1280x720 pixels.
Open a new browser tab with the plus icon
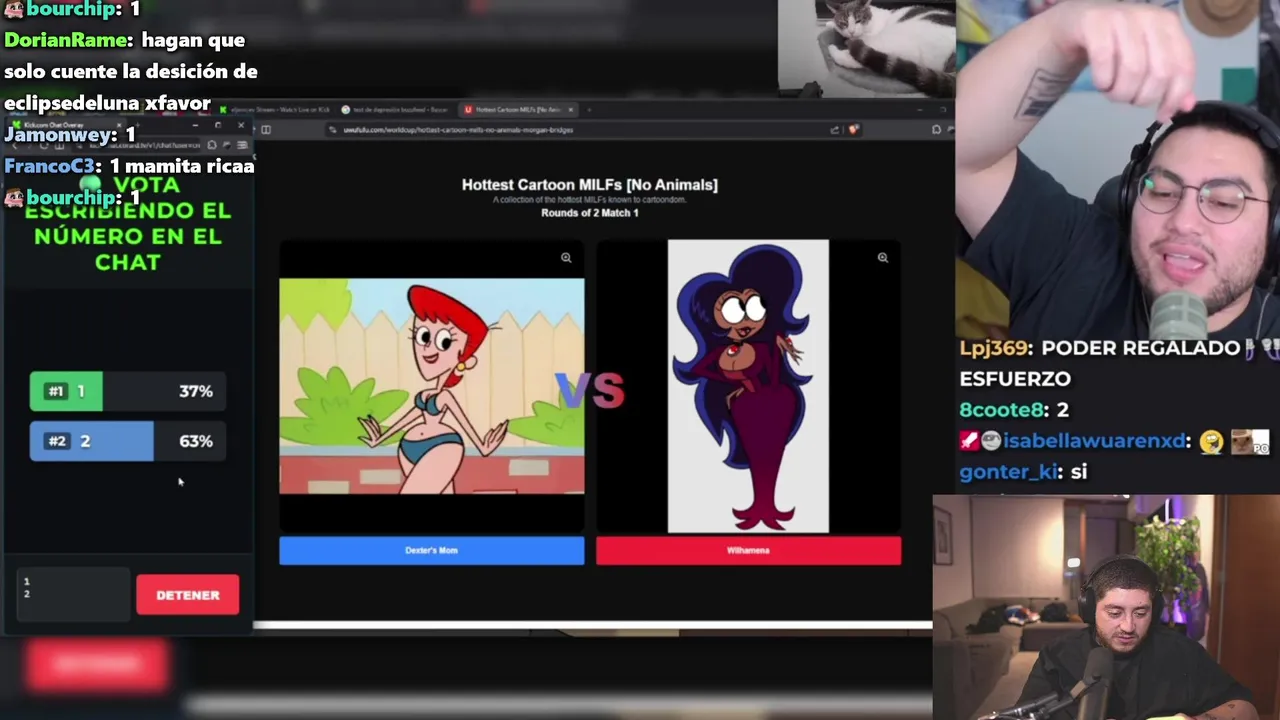click(x=589, y=109)
